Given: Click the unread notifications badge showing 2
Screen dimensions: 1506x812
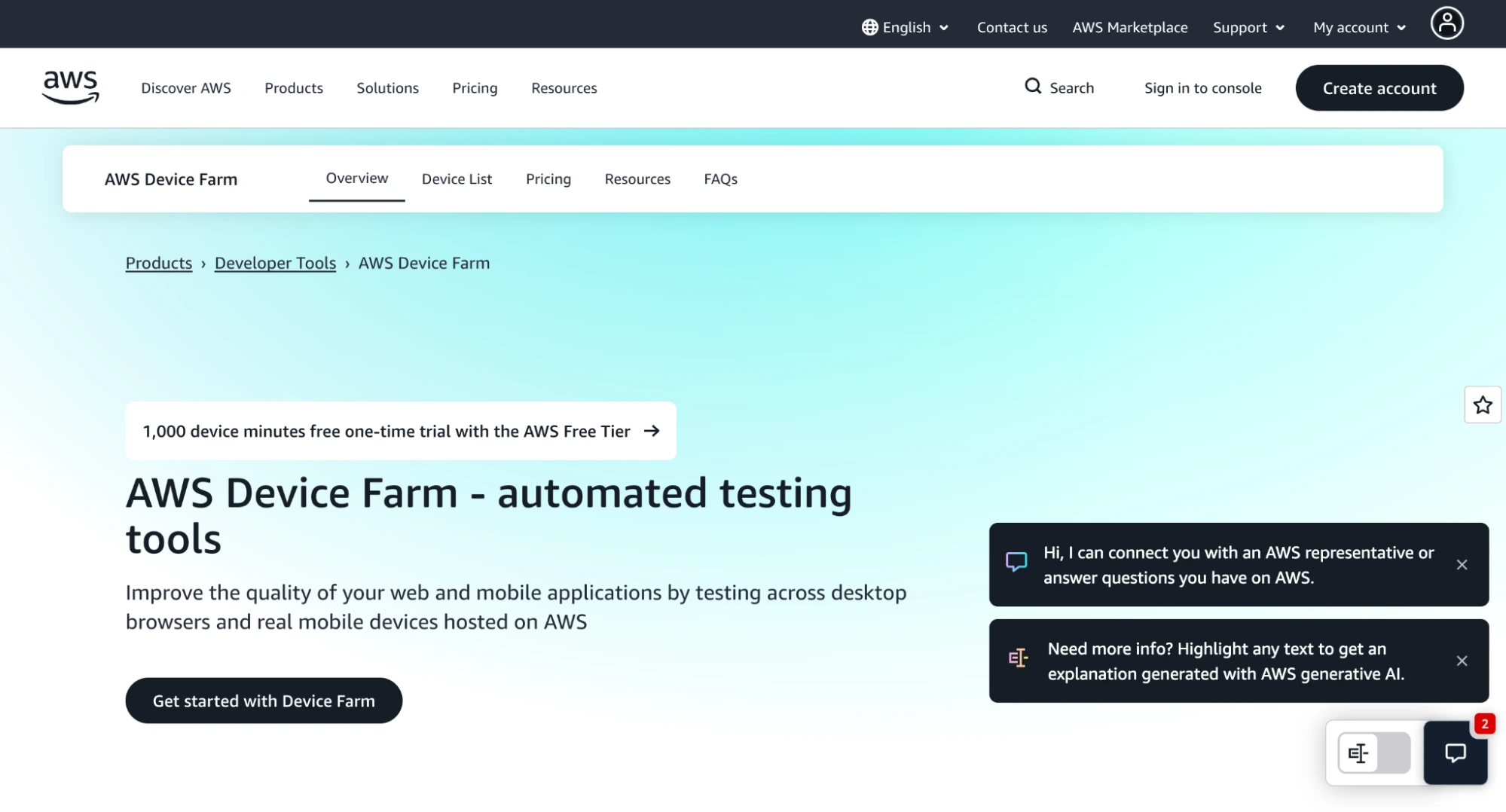Looking at the screenshot, I should pyautogui.click(x=1484, y=724).
